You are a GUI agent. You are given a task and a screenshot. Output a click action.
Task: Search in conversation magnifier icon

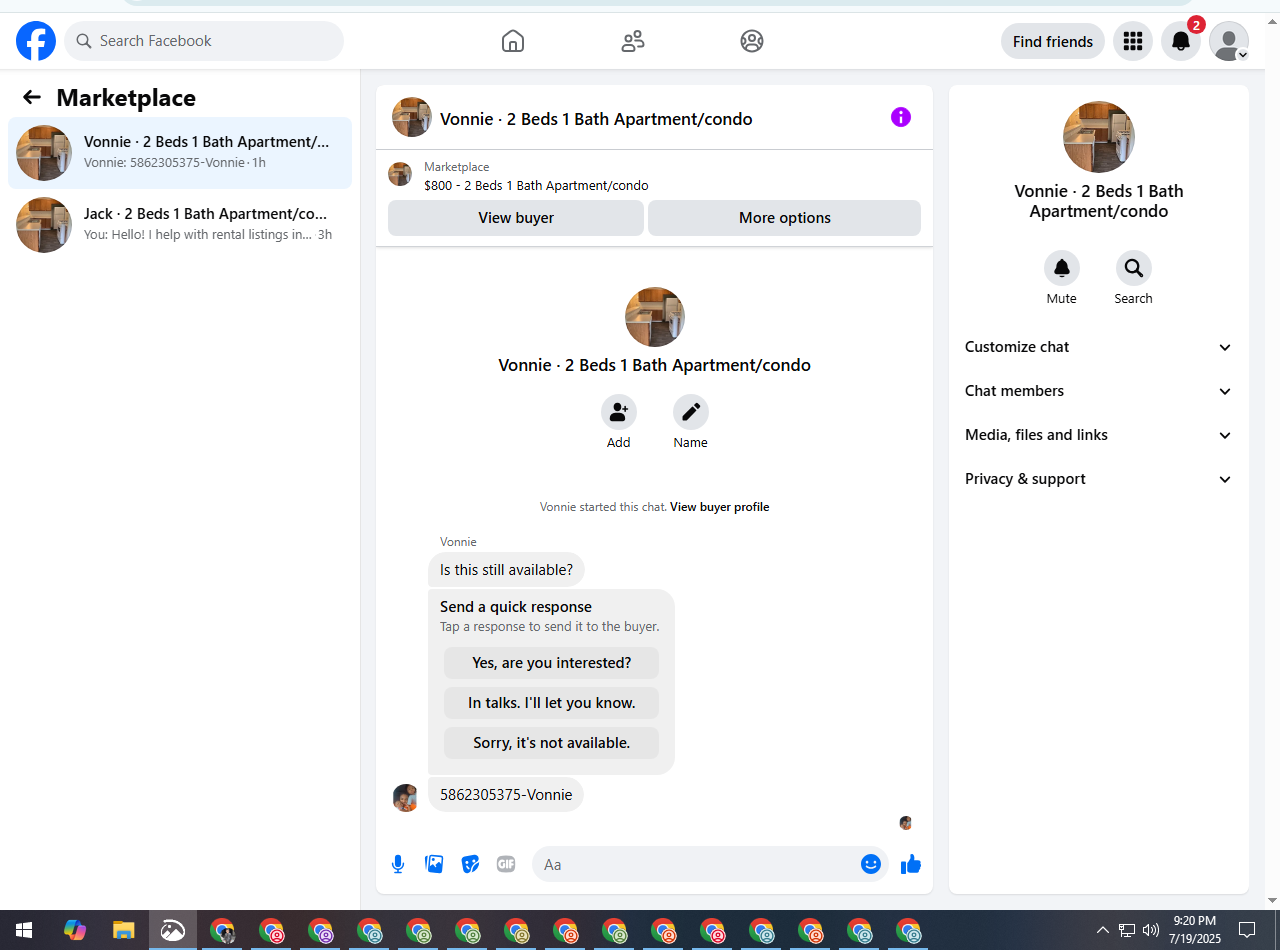[1134, 268]
